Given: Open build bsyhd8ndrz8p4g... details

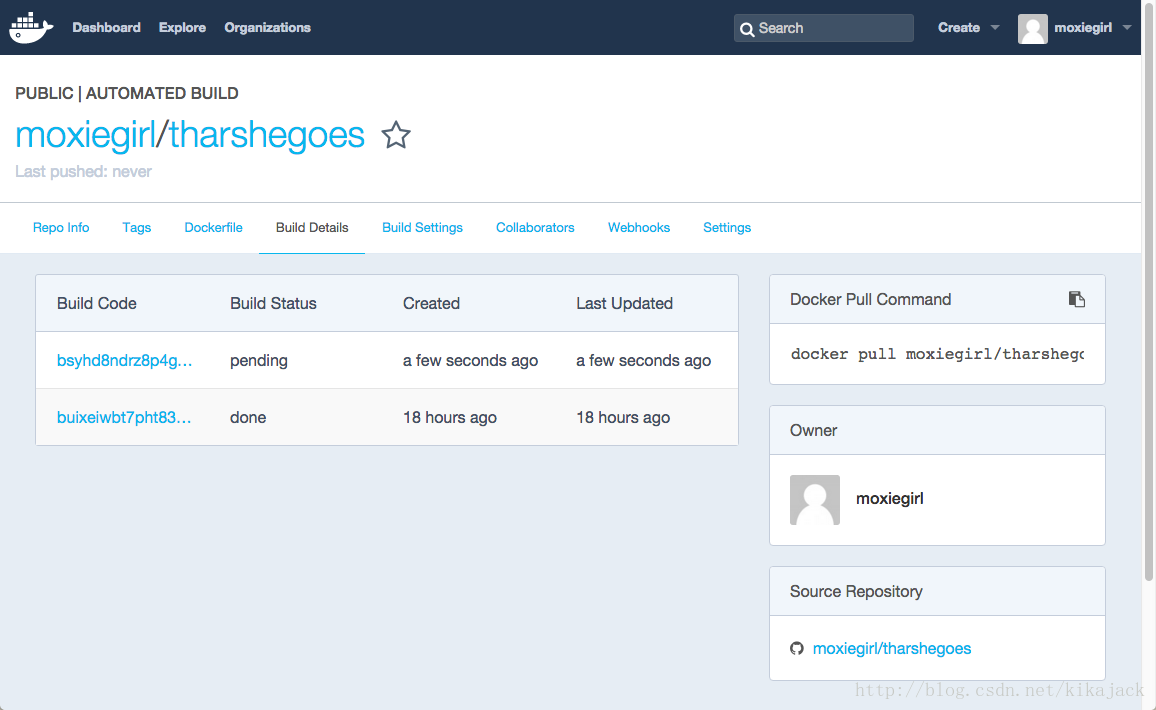Looking at the screenshot, I should coord(125,361).
